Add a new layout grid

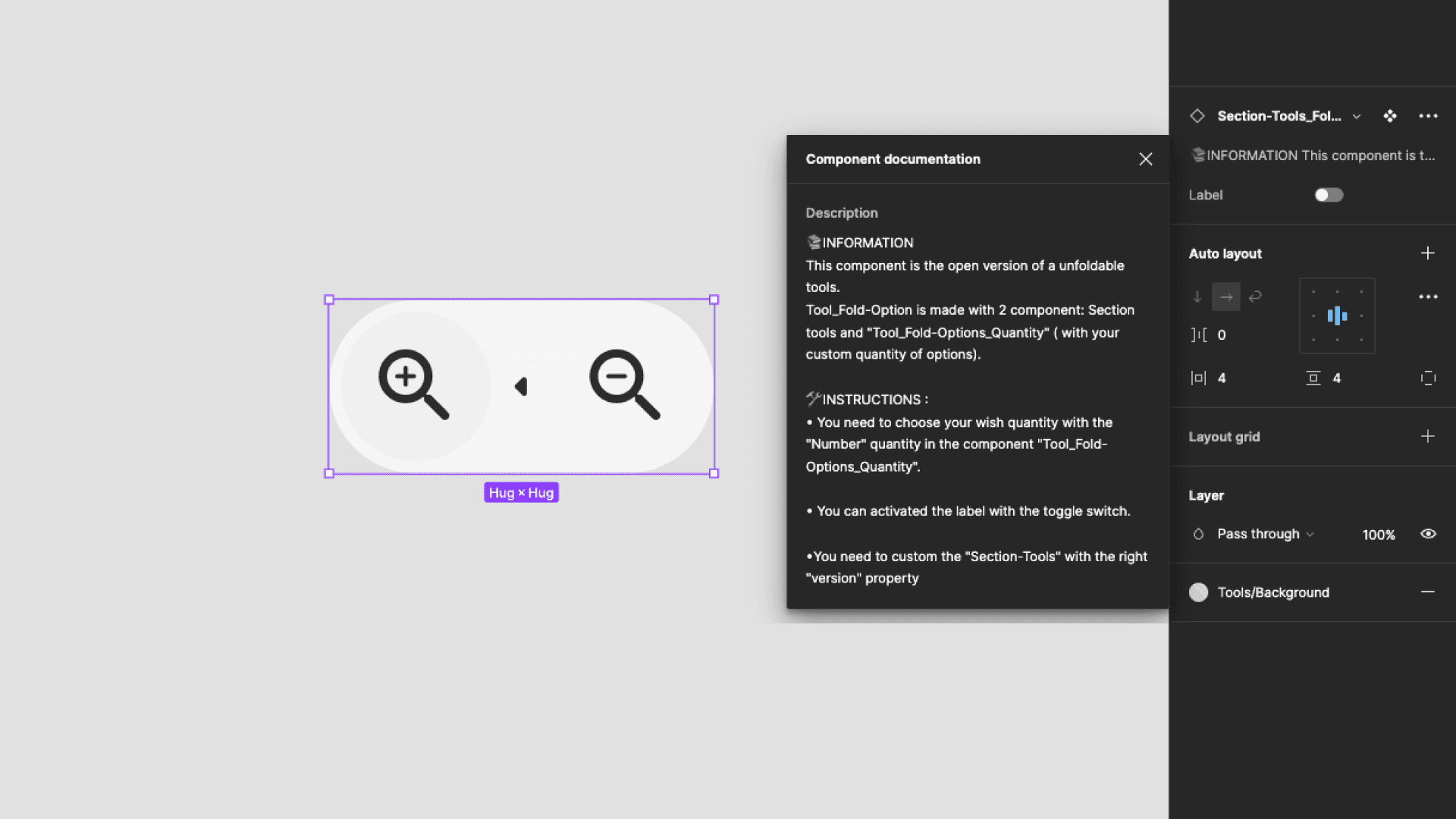[x=1427, y=436]
